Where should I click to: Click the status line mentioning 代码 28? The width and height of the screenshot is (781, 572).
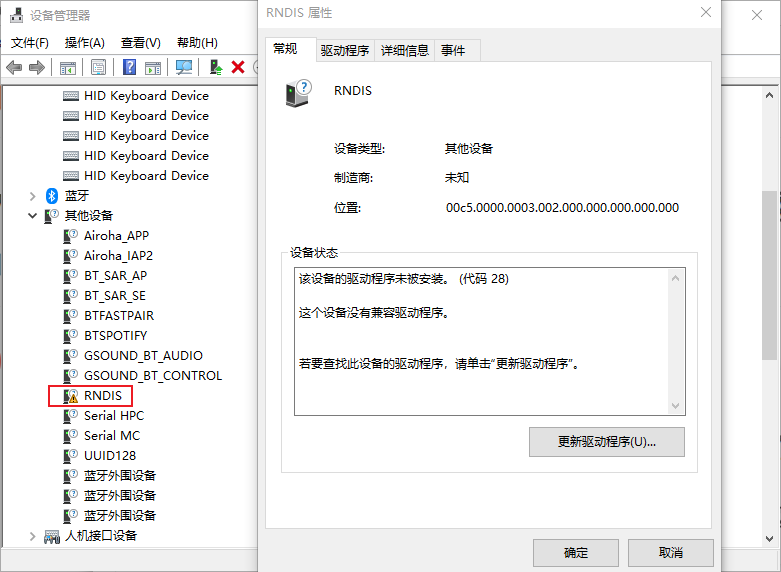tap(403, 279)
